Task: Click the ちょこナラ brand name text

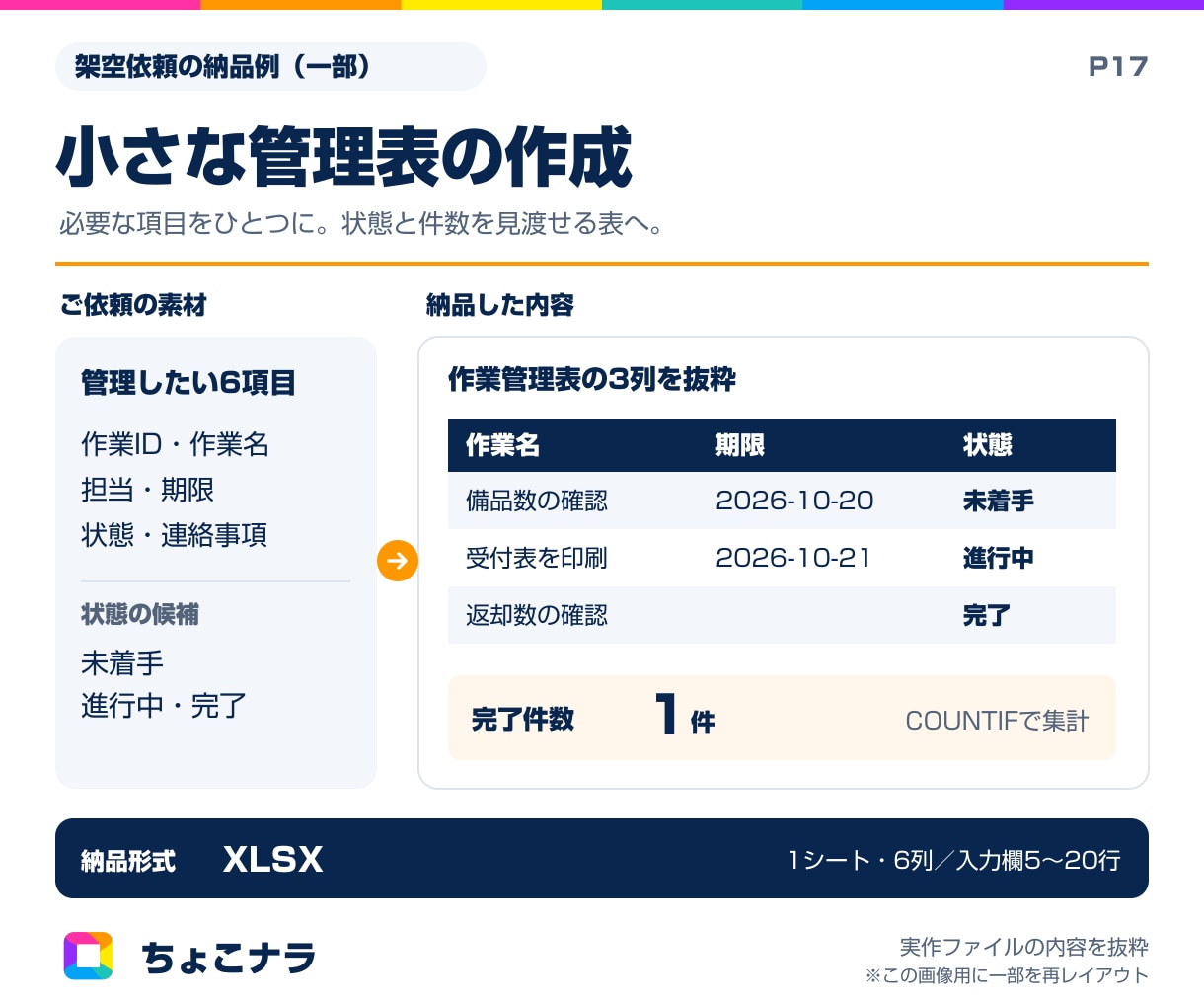Action: [x=229, y=958]
